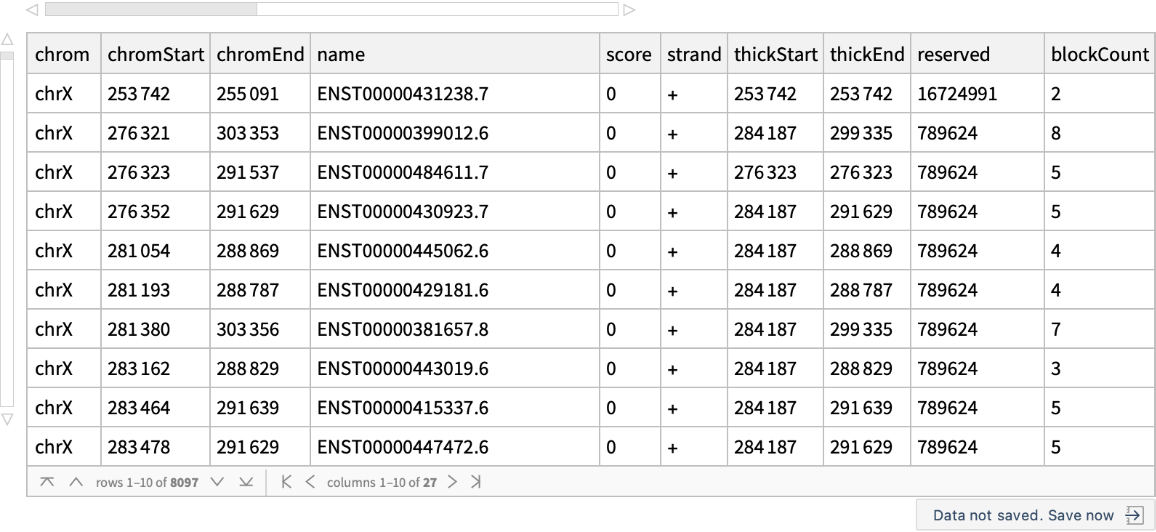
Task: Show next columns with right chevron
Action: pos(454,483)
